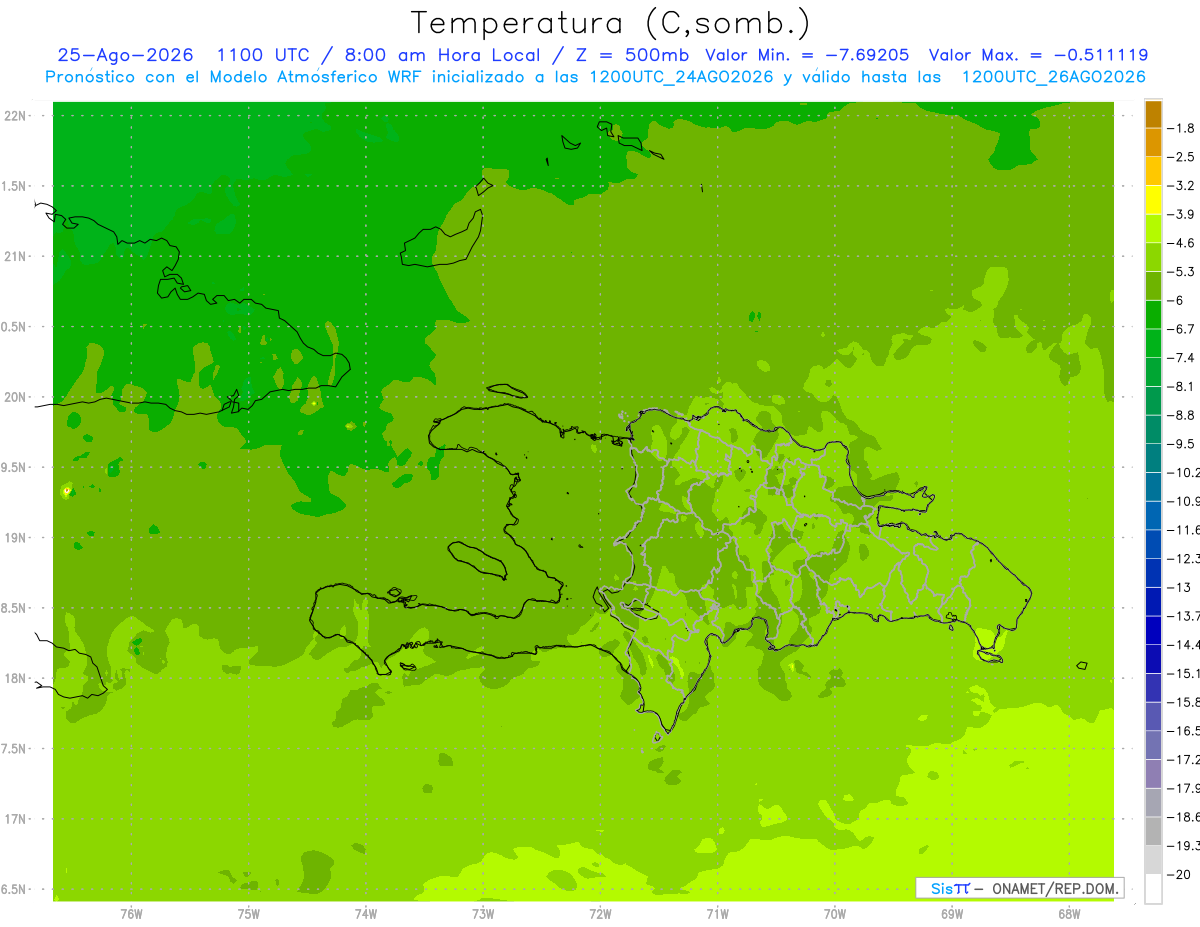Click the "69W" longitude label

(952, 914)
